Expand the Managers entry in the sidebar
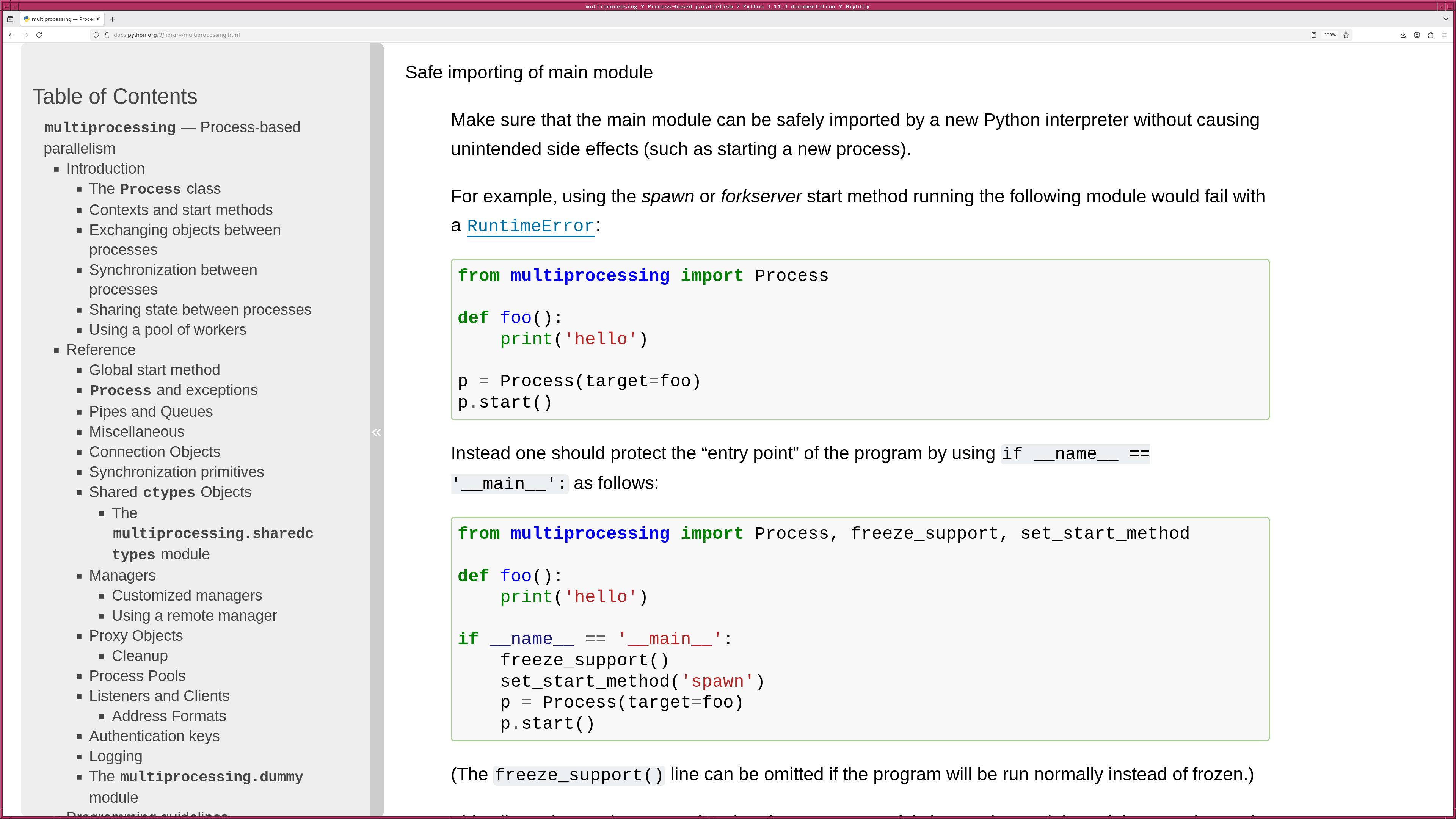This screenshot has height=819, width=1456. (x=122, y=575)
